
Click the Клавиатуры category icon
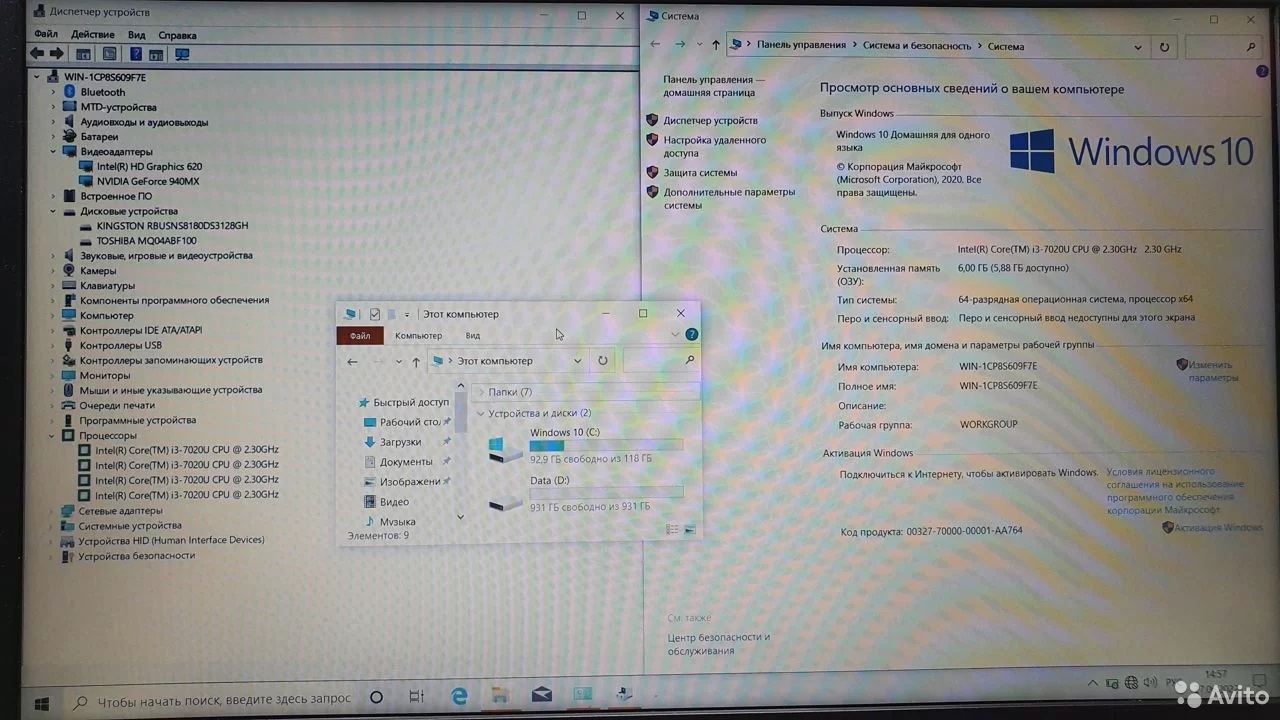click(69, 285)
